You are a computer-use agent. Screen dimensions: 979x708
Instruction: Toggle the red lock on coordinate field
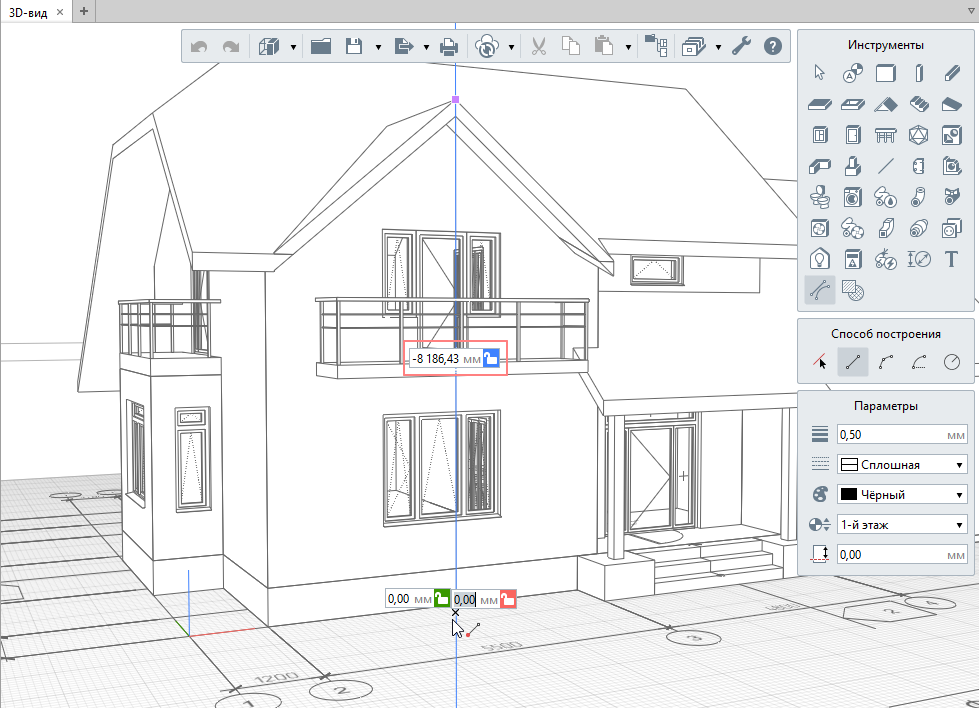click(508, 599)
